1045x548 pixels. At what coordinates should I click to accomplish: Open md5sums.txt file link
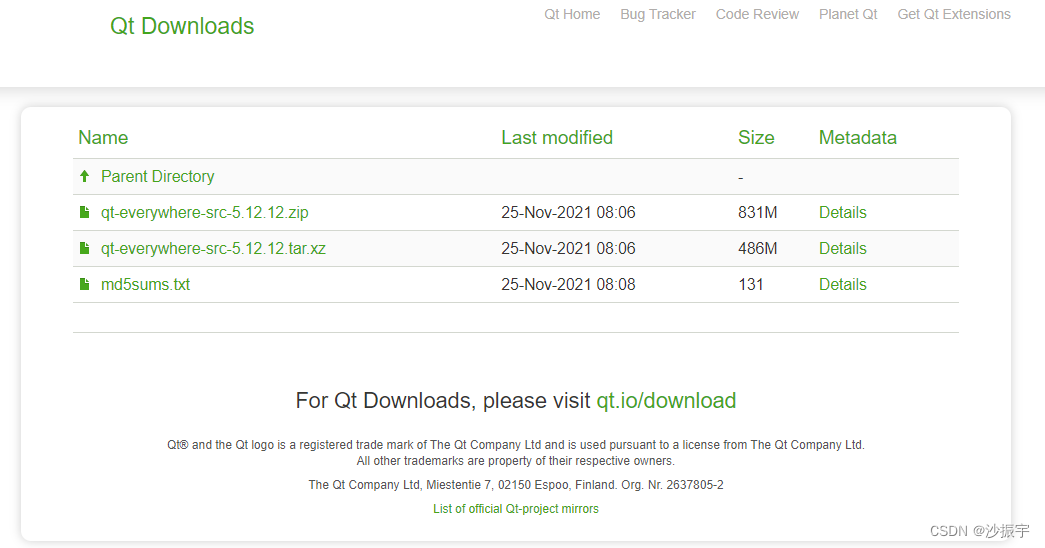pyautogui.click(x=145, y=285)
